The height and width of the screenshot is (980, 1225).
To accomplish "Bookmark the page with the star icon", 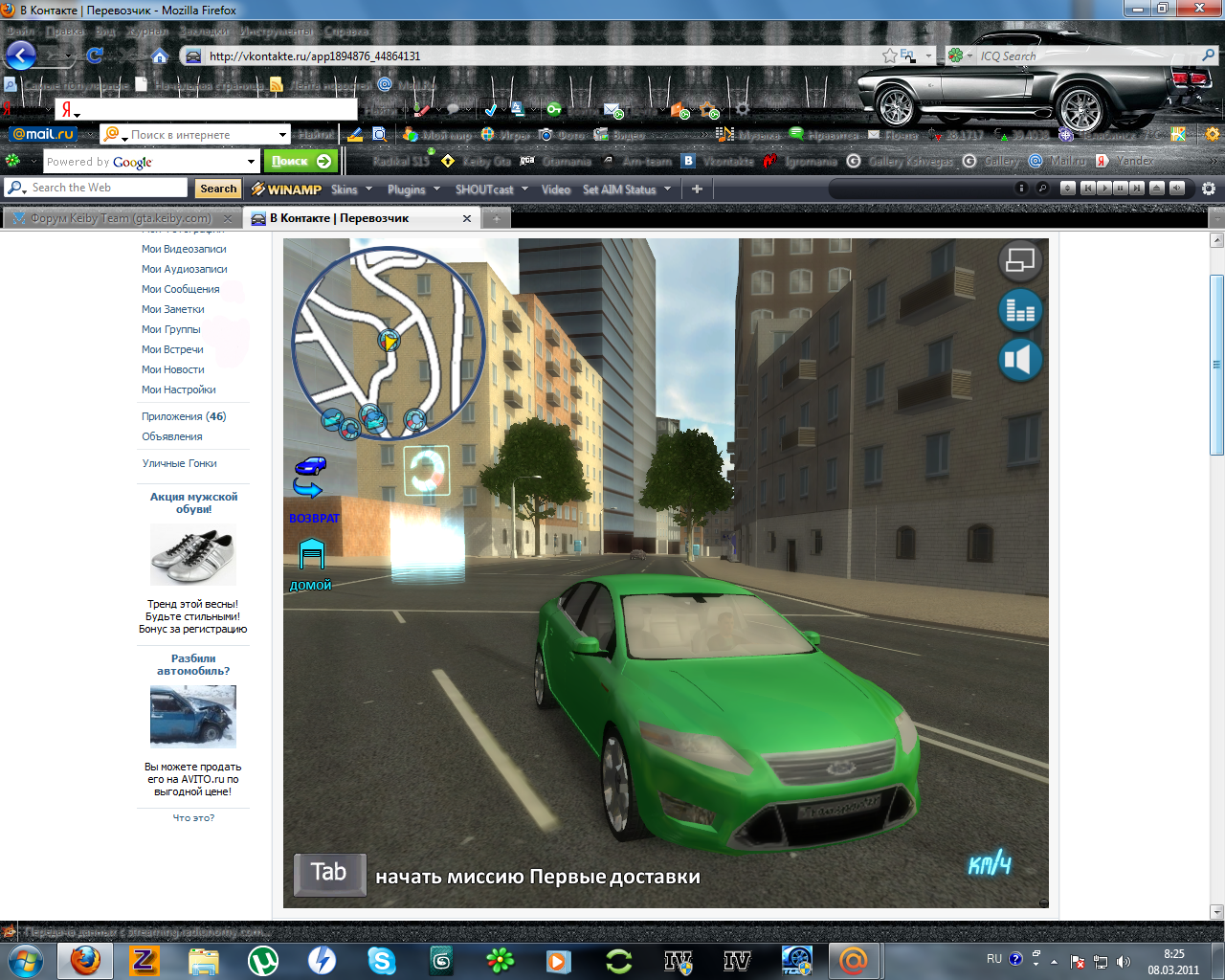I will coord(890,56).
